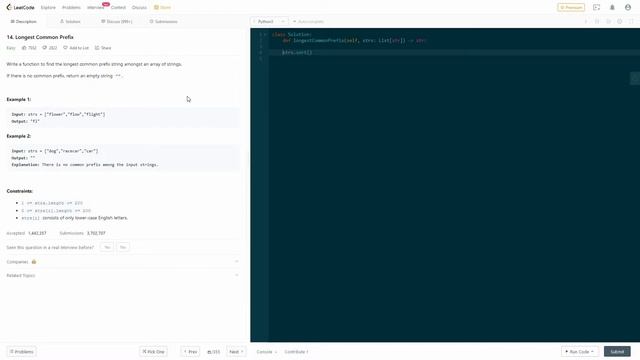Expand the Related Topics section
This screenshot has height=360, width=640.
click(122, 276)
